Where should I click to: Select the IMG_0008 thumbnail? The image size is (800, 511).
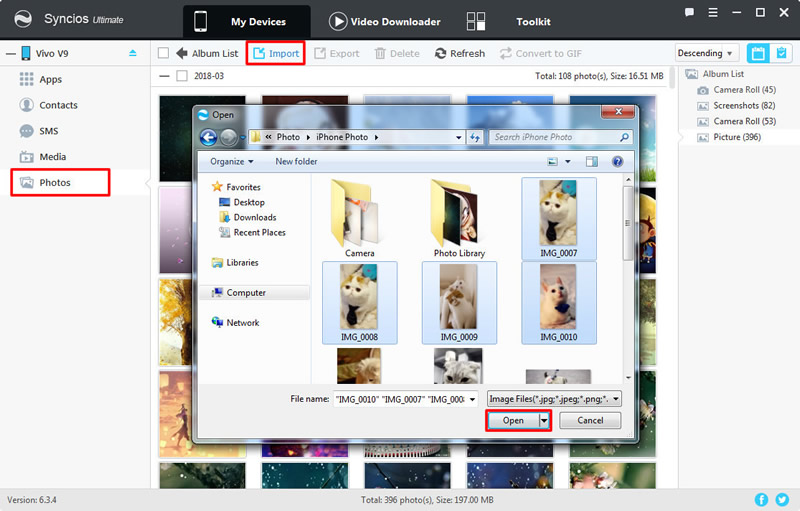360,303
